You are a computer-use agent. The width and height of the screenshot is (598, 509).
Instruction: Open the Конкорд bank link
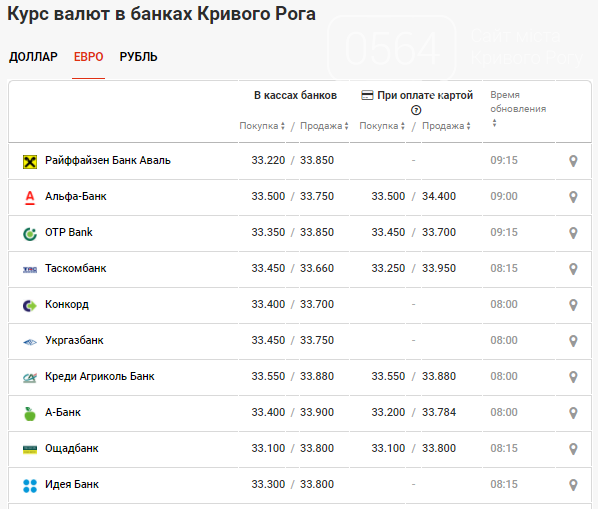coord(67,304)
